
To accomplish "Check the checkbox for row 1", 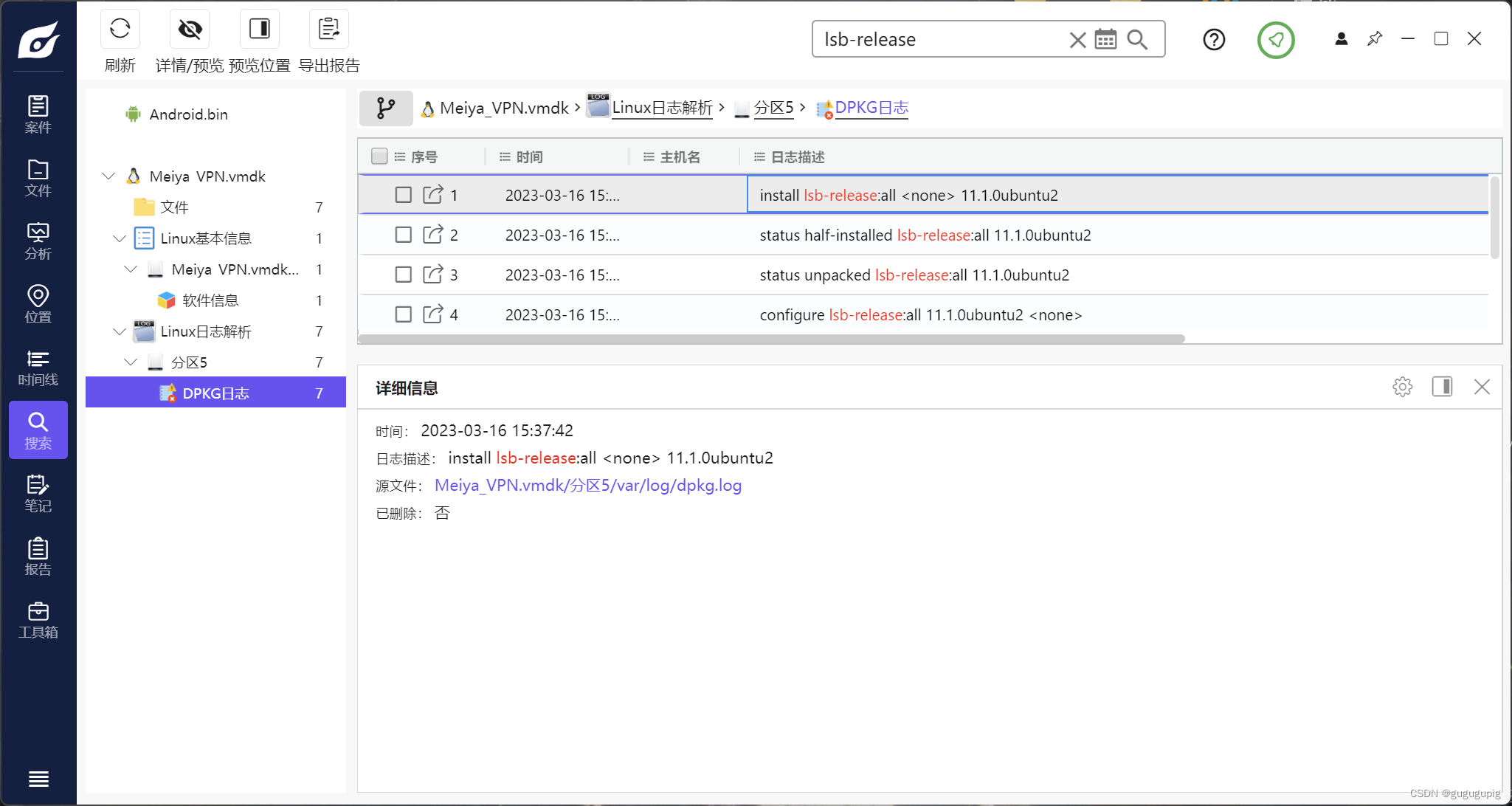I will tap(403, 195).
